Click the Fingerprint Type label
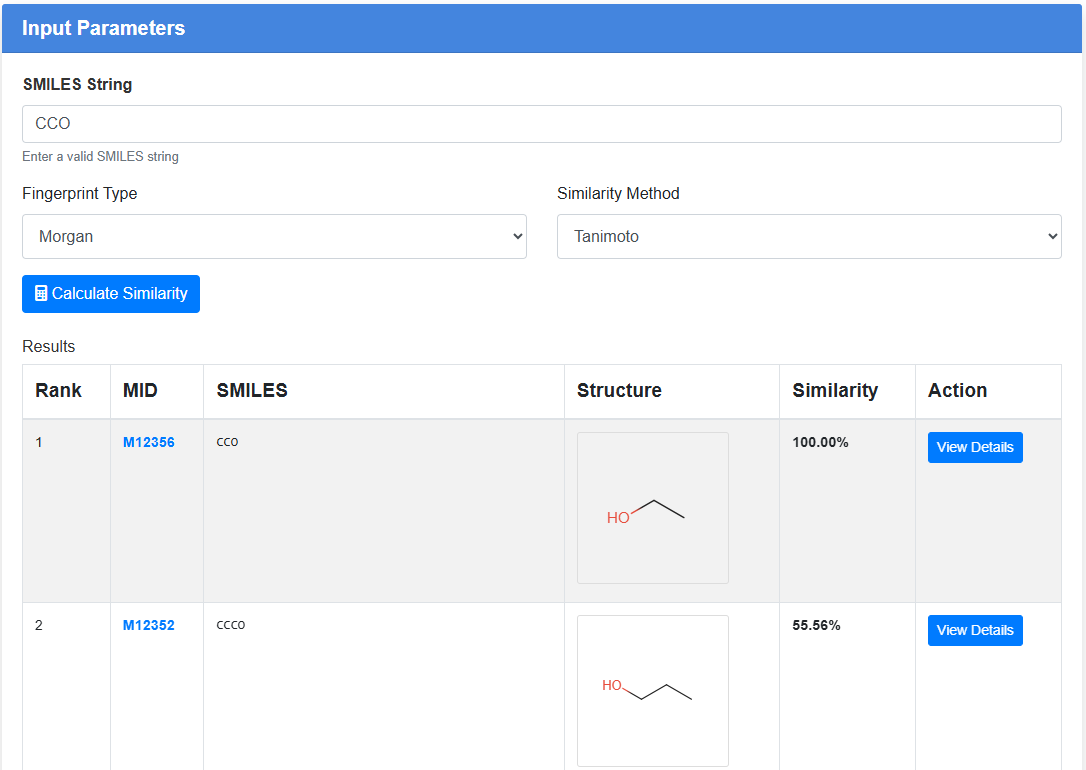1086x770 pixels. coord(80,194)
